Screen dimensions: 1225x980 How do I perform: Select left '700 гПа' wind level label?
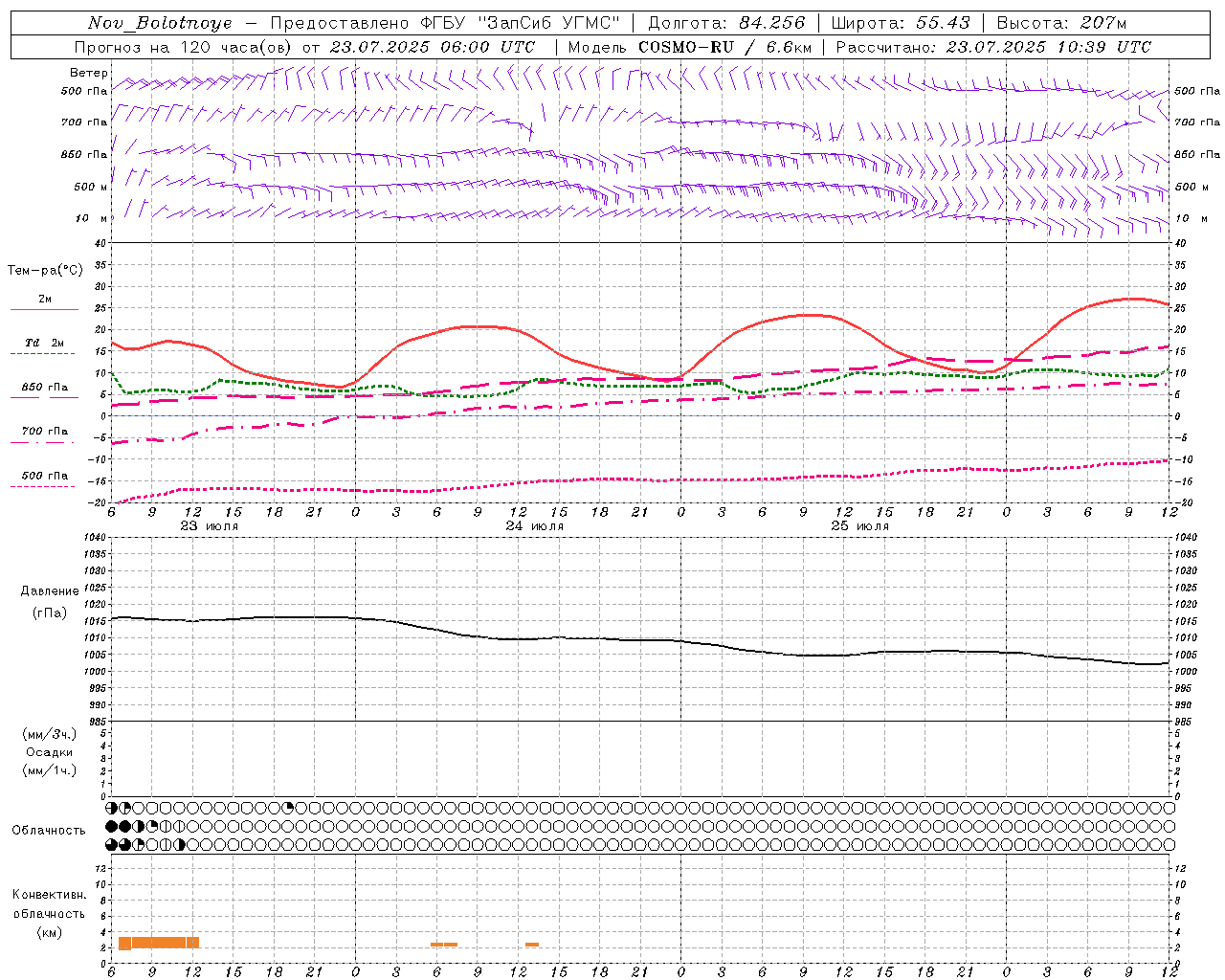tap(84, 122)
